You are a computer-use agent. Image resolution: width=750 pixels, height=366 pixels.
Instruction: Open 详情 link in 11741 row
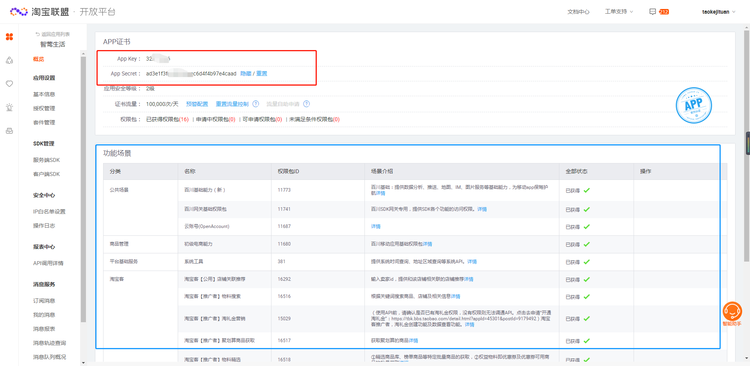click(x=482, y=210)
